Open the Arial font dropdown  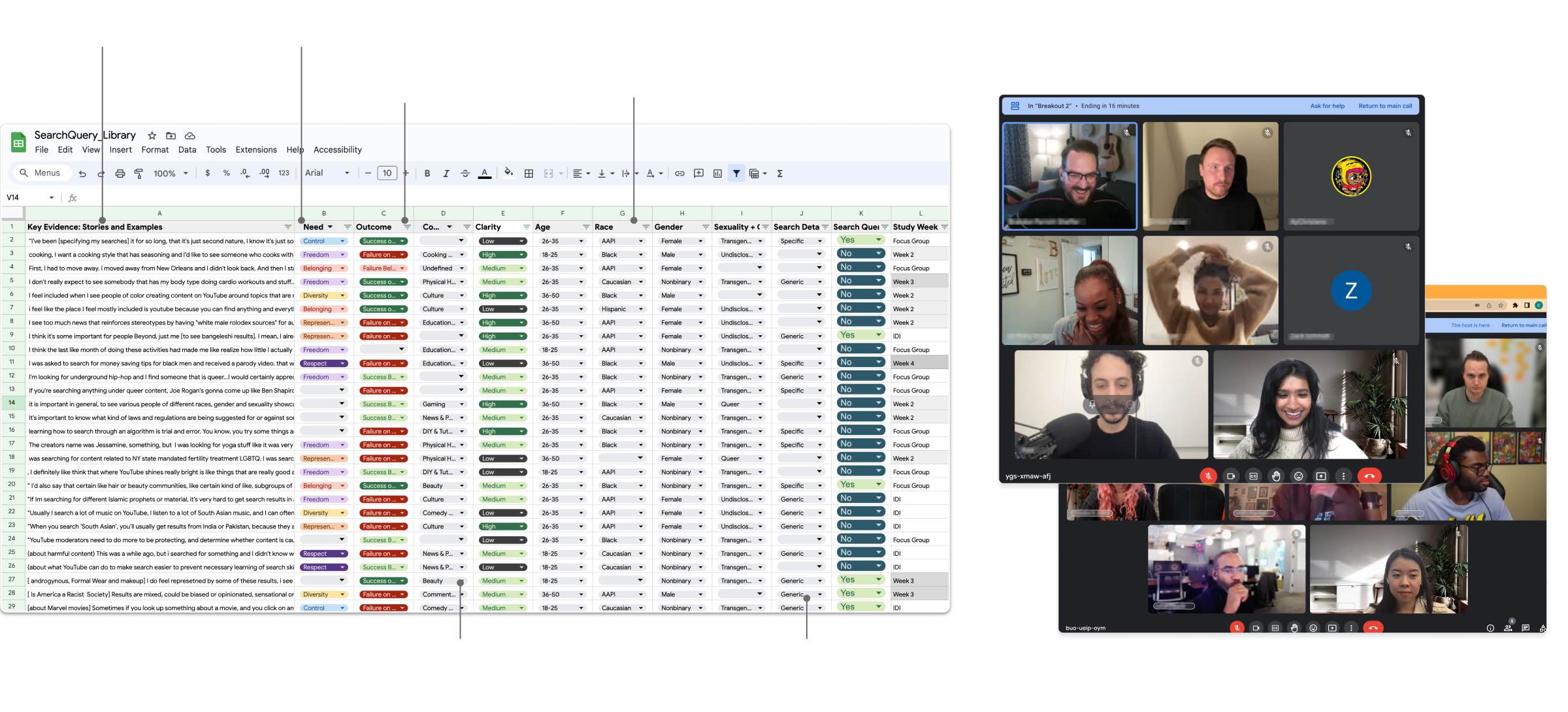pos(327,173)
